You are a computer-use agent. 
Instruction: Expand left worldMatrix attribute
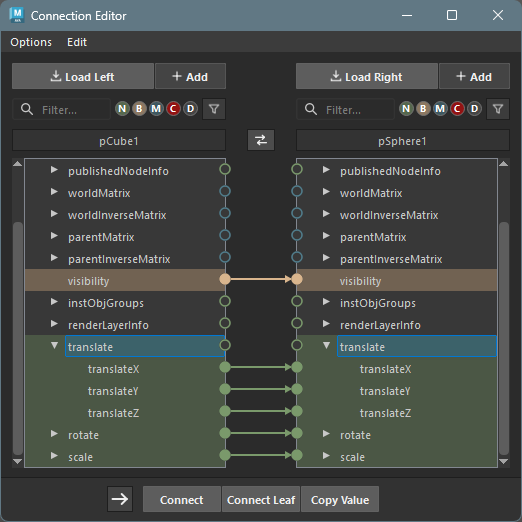[54, 192]
